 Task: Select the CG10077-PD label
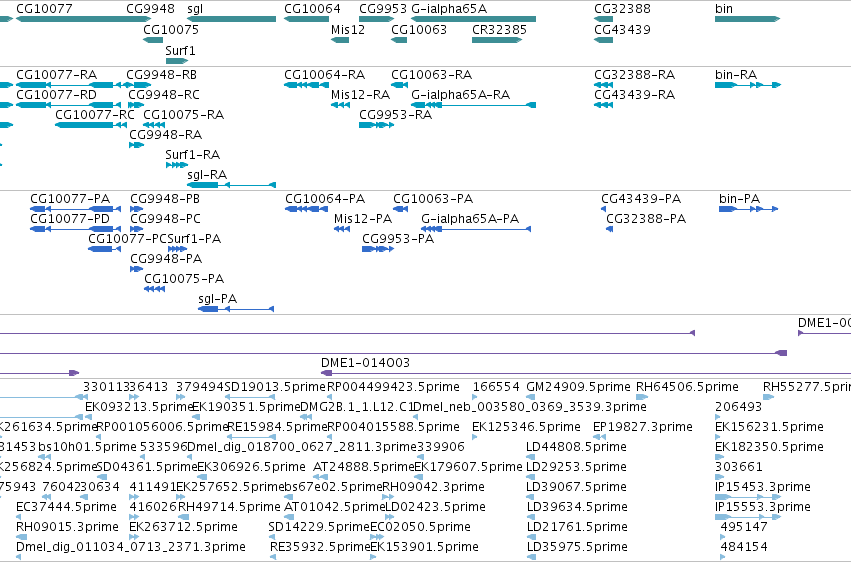point(70,219)
